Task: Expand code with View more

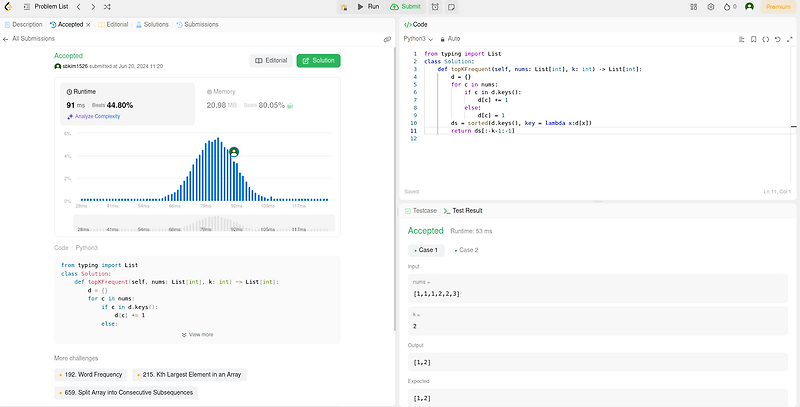Action: pyautogui.click(x=197, y=335)
